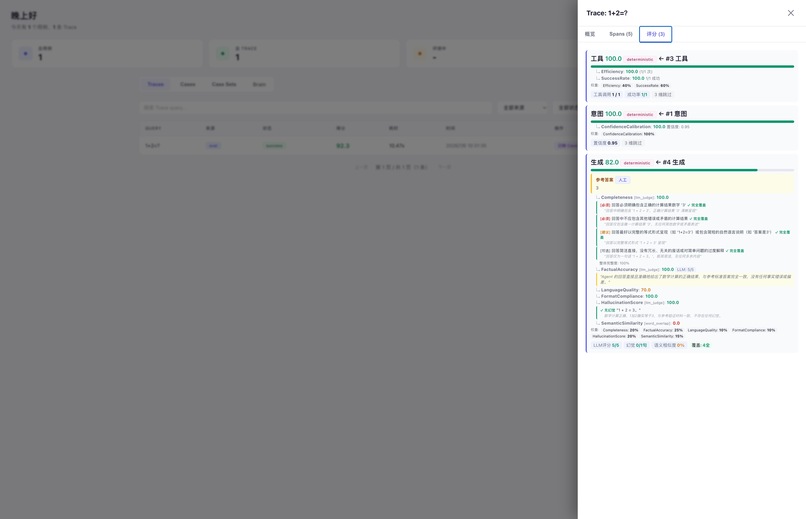Jump to span link #3 工具

click(x=673, y=59)
